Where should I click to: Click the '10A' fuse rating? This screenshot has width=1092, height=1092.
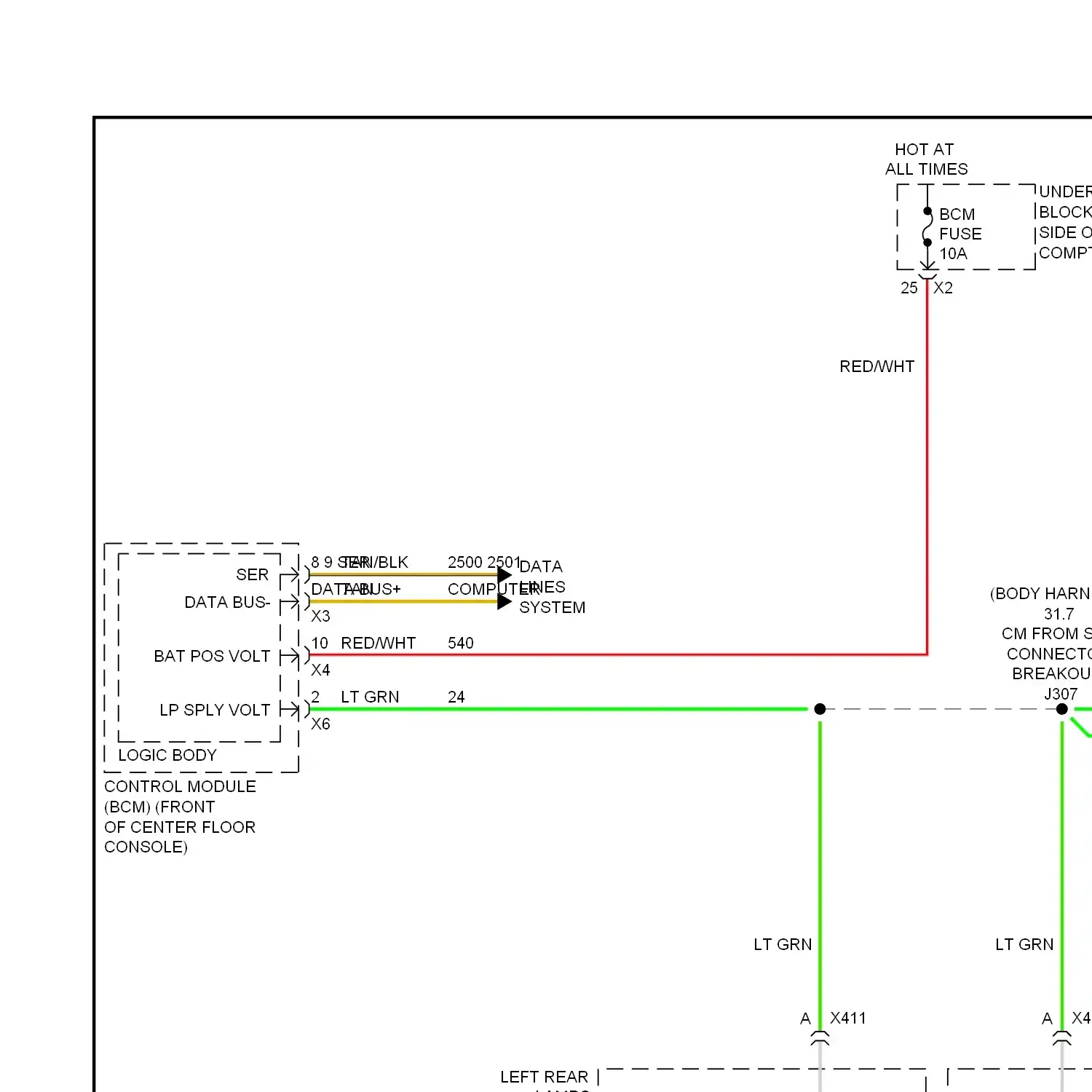click(x=953, y=253)
